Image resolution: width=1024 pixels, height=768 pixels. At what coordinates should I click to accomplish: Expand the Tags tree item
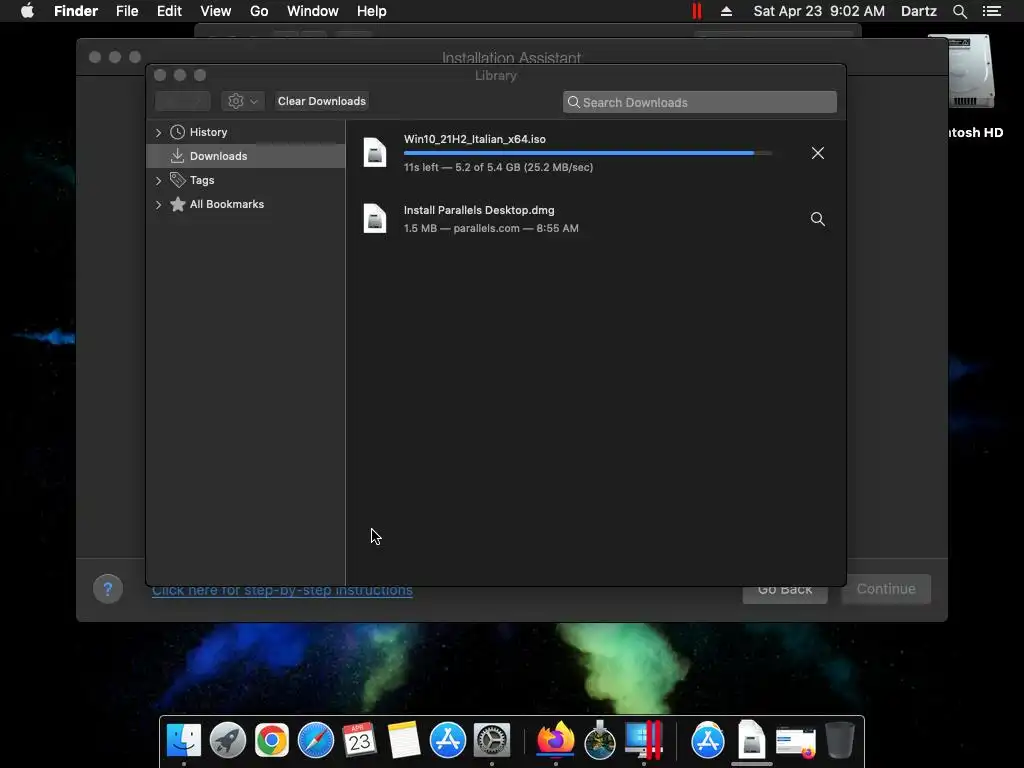158,180
